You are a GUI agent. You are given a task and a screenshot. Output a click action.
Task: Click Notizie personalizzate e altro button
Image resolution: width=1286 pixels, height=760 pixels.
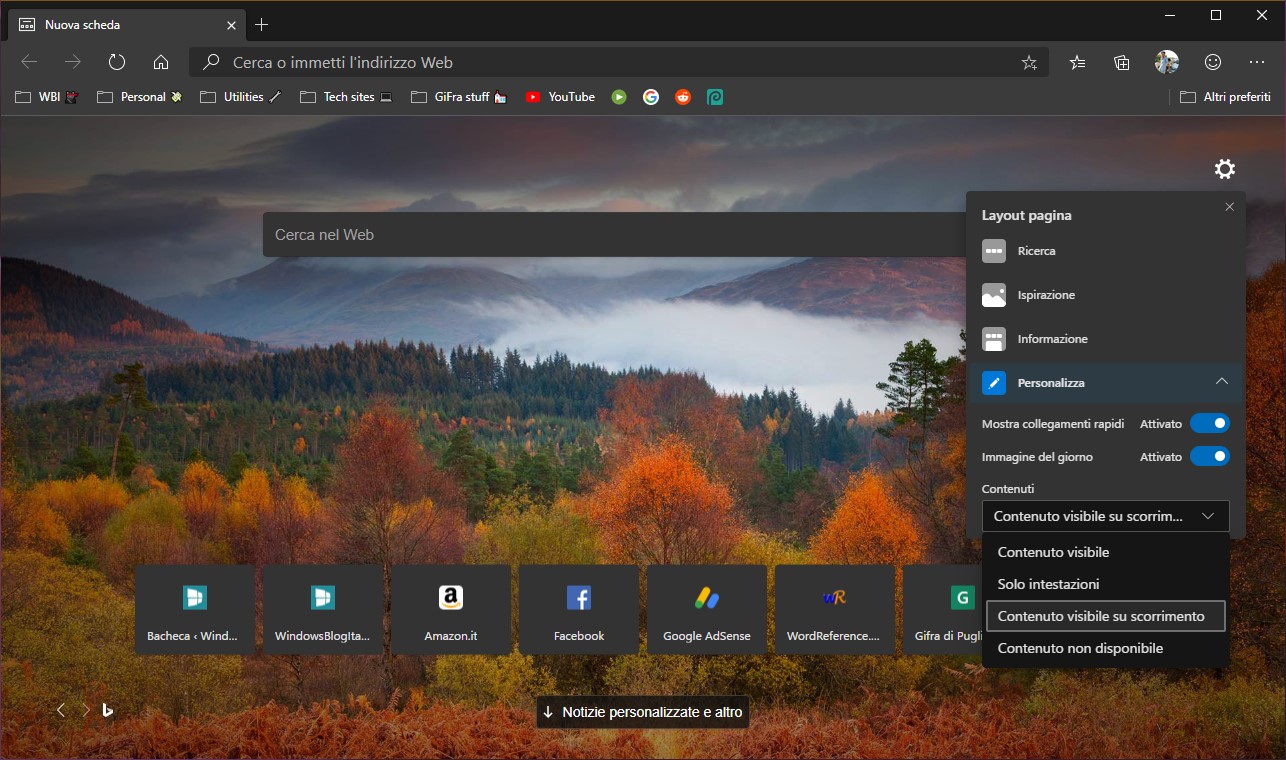tap(643, 712)
